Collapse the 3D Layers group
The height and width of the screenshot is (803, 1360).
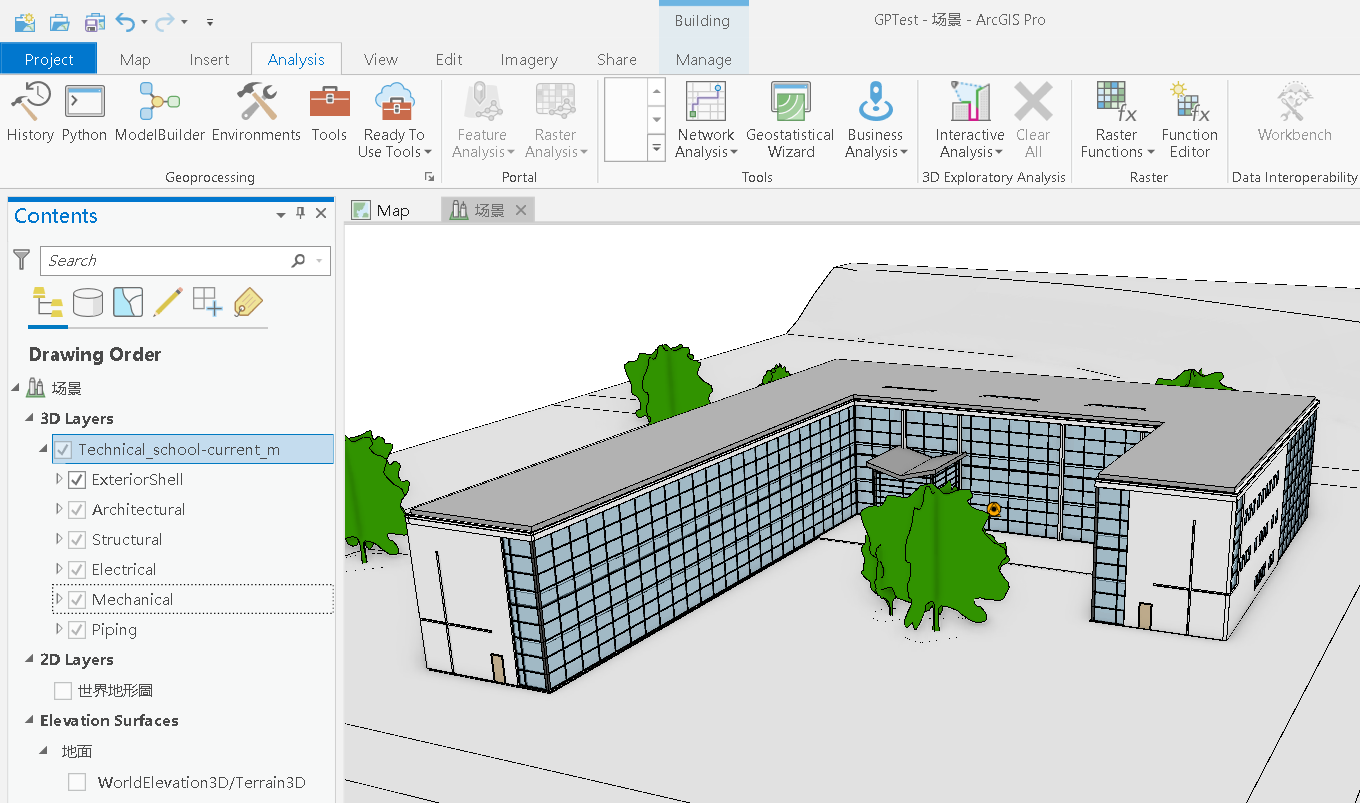click(28, 418)
